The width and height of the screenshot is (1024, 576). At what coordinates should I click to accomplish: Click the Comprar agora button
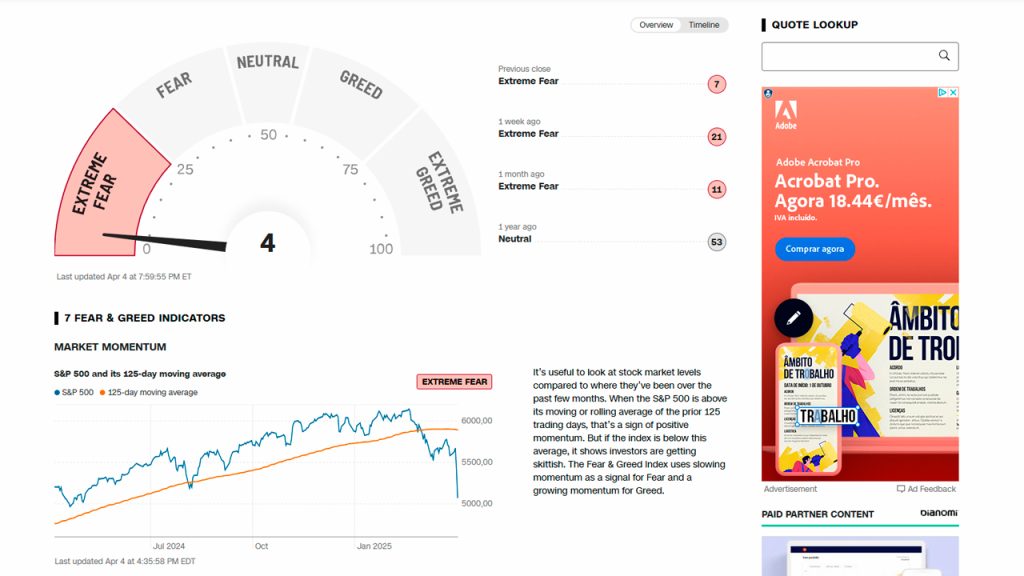click(x=814, y=249)
